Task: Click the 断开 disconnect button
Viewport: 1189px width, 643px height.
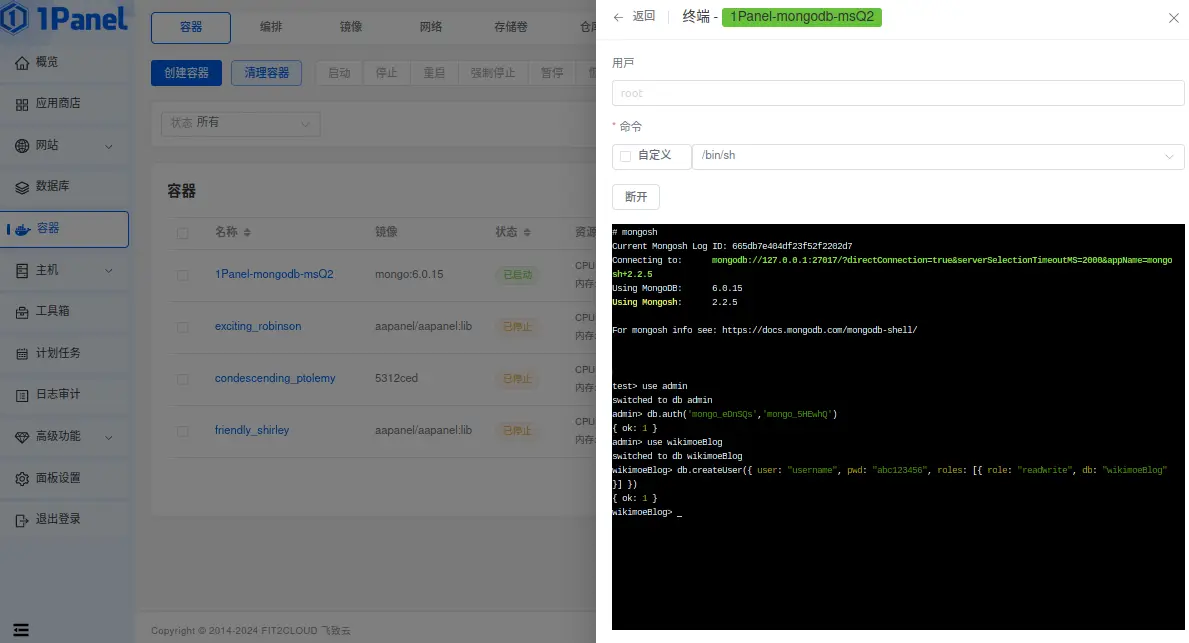Action: (635, 197)
